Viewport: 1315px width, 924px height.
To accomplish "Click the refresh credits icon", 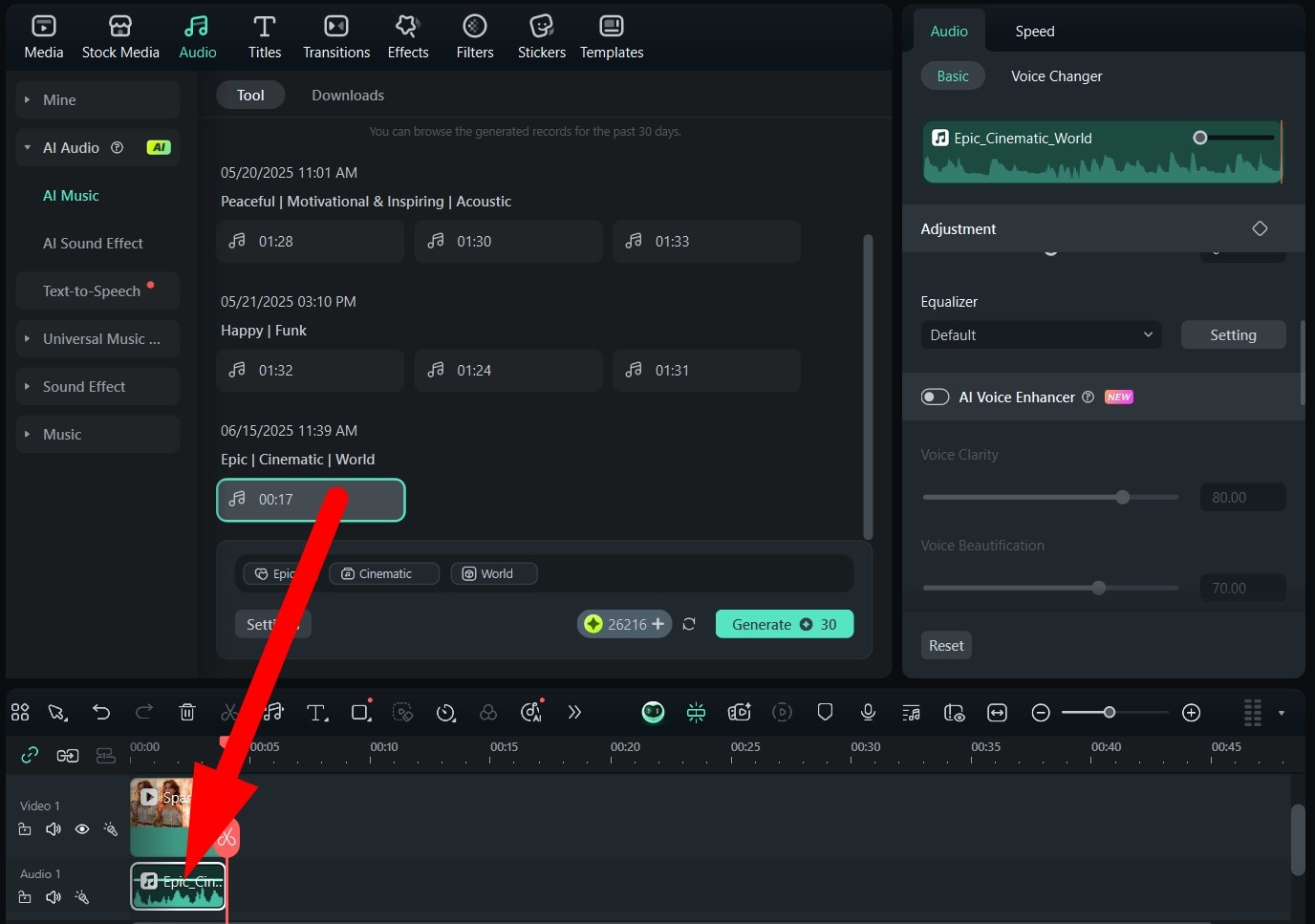I will point(689,624).
